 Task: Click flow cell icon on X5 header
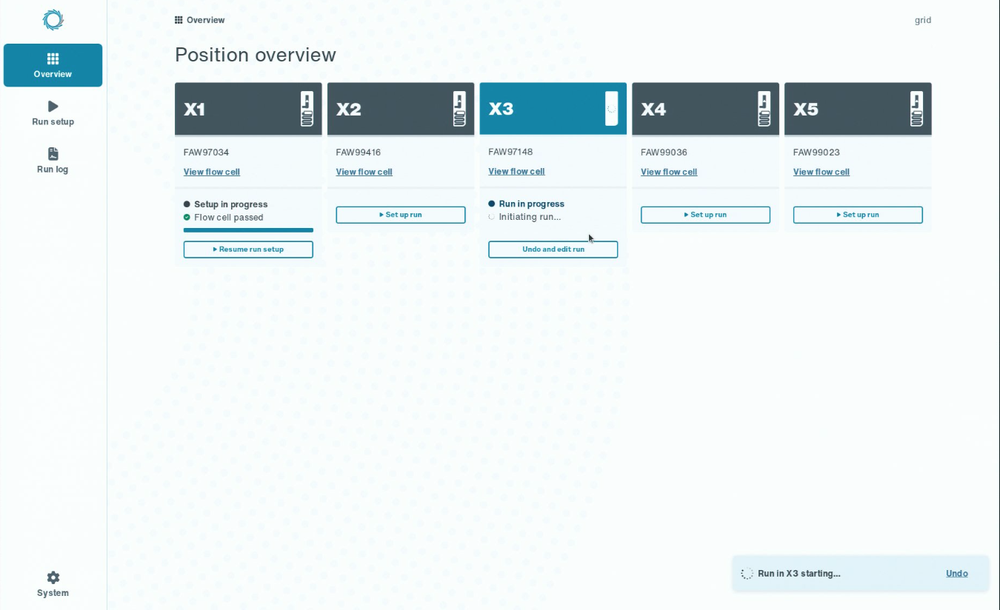pos(916,108)
